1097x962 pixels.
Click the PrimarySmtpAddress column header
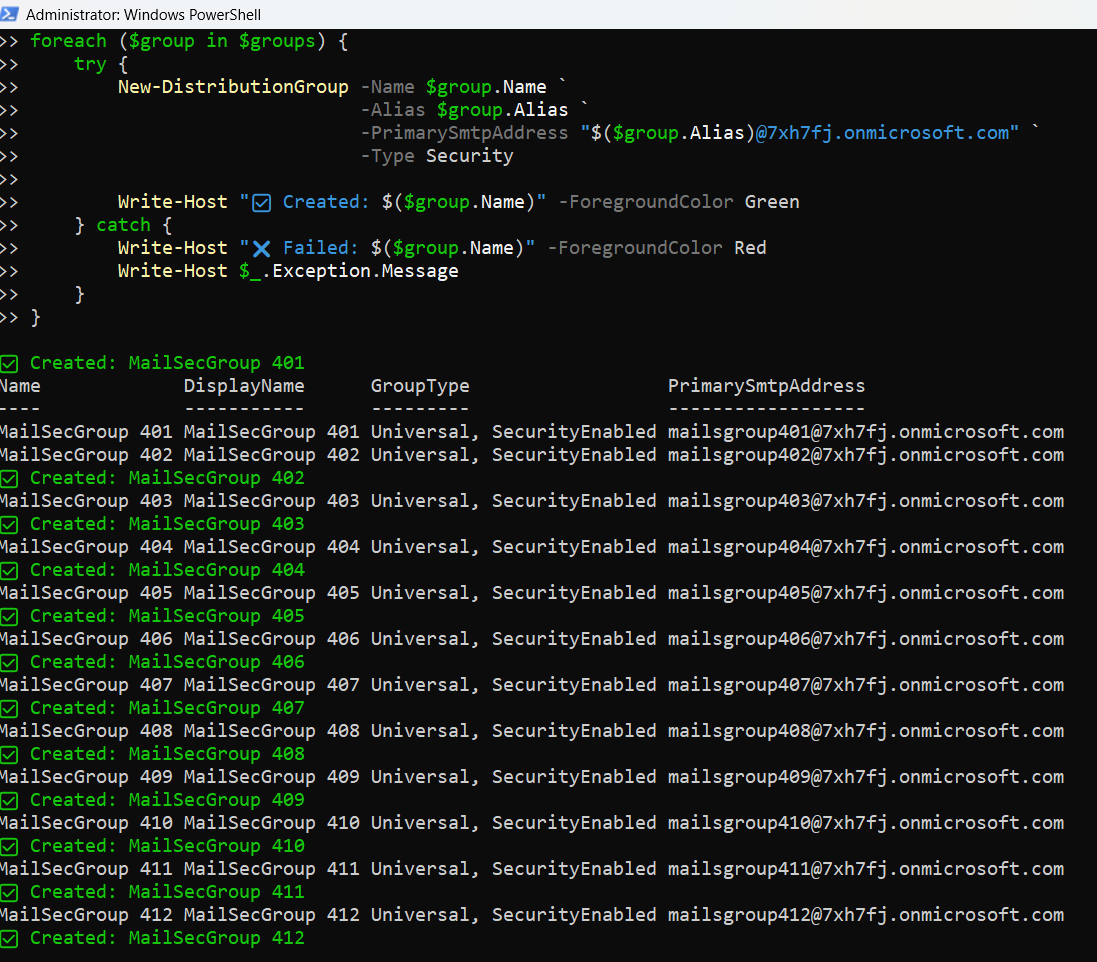point(766,386)
